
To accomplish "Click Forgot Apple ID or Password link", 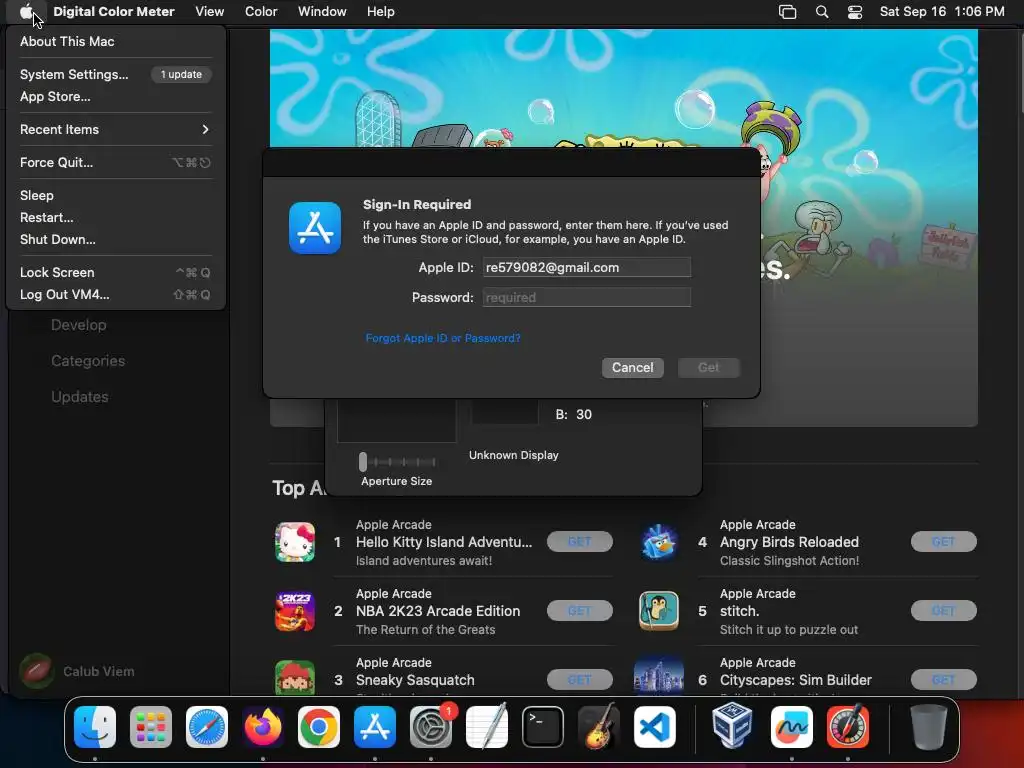I will [443, 338].
